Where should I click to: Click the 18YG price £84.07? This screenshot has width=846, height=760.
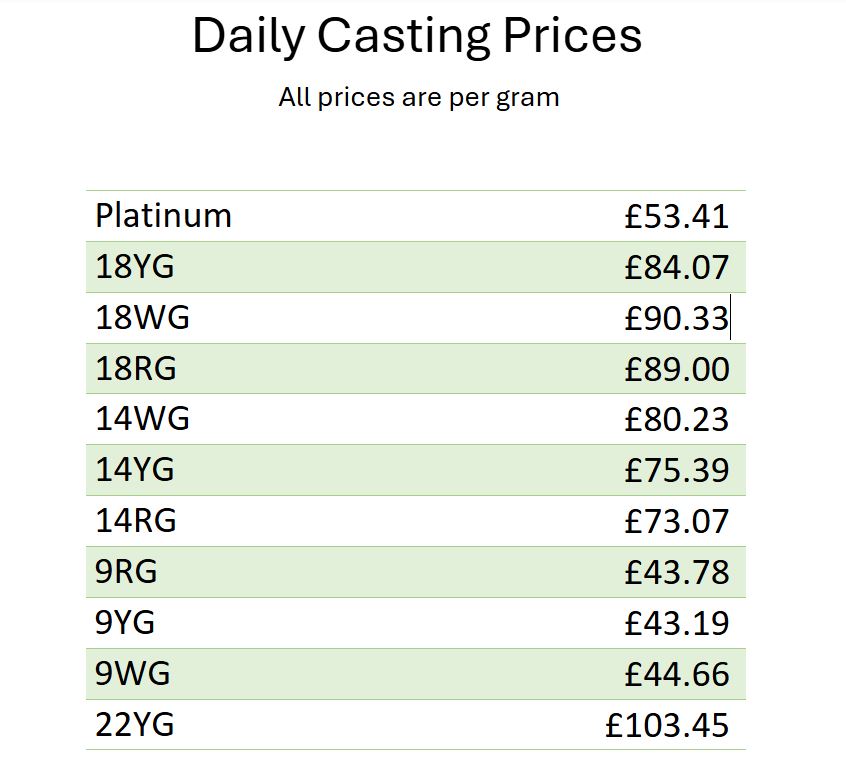[x=677, y=268]
